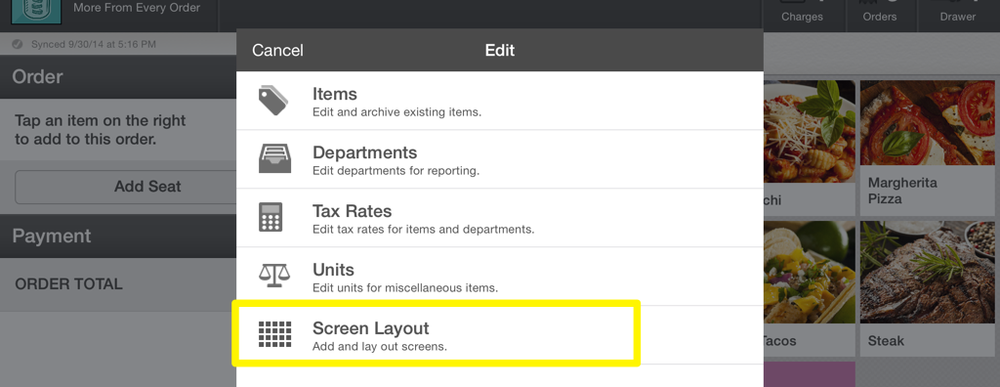The height and width of the screenshot is (387, 1000).
Task: Click the Payment section header
Action: coord(118,236)
